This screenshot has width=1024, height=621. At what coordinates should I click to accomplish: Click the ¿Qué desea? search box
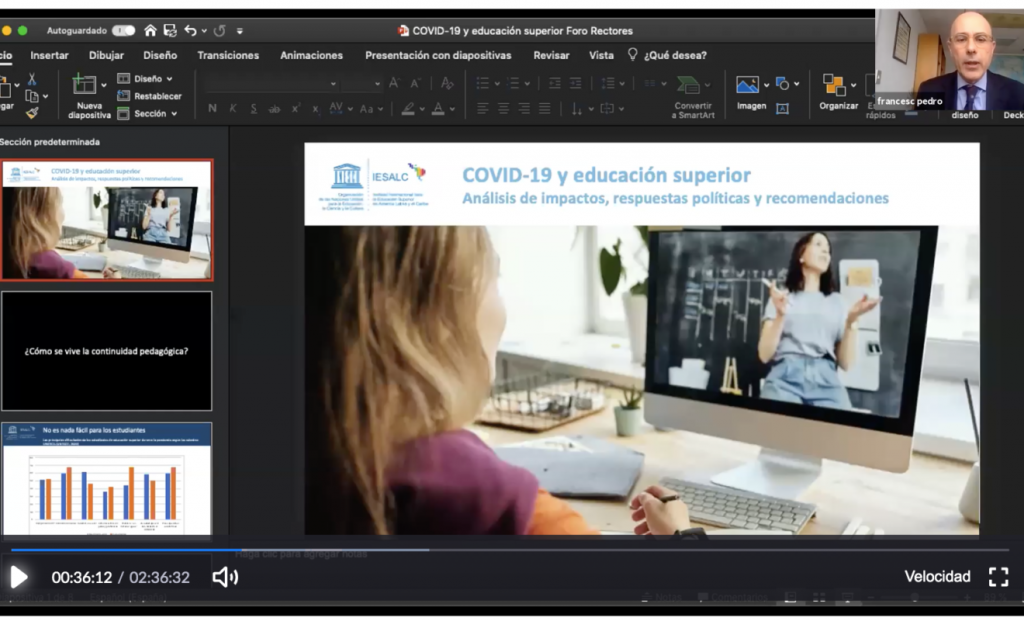coord(667,56)
